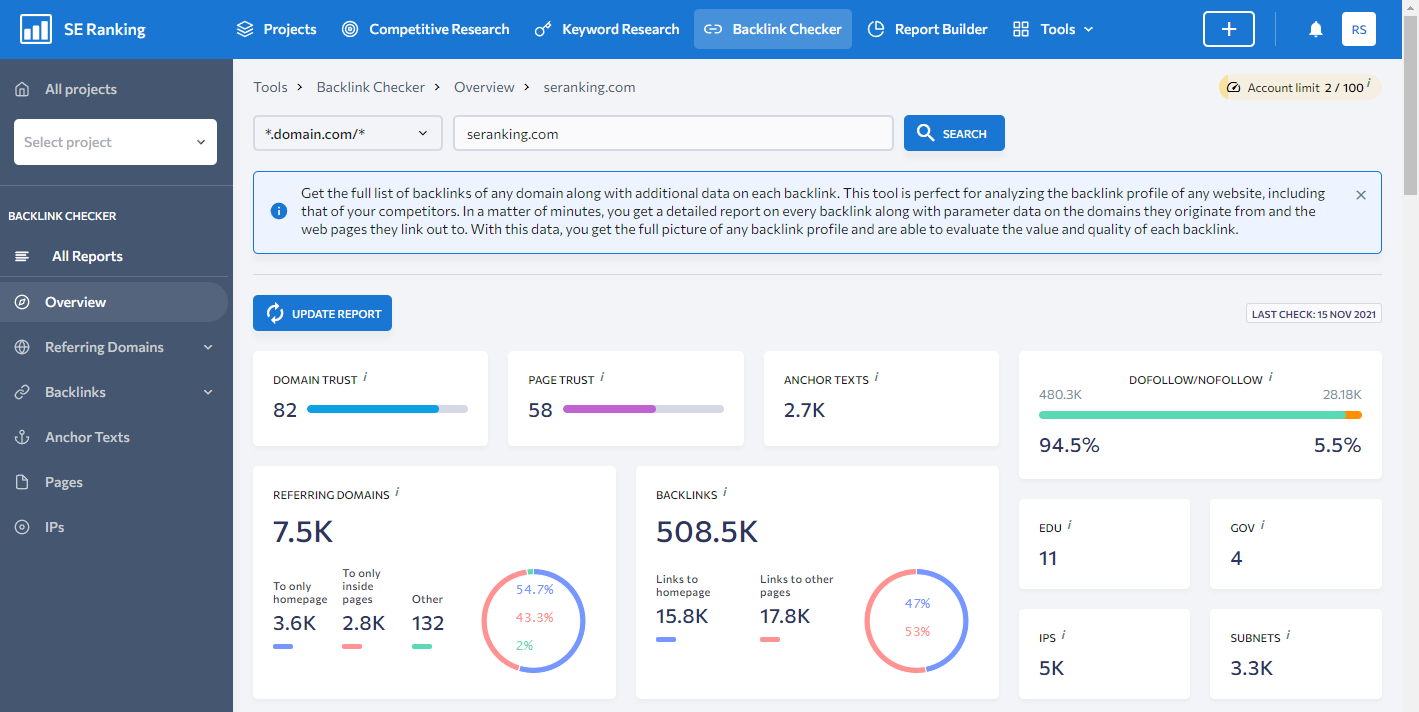The image size is (1419, 712).
Task: Click the All Reports list icon
Action: [22, 257]
